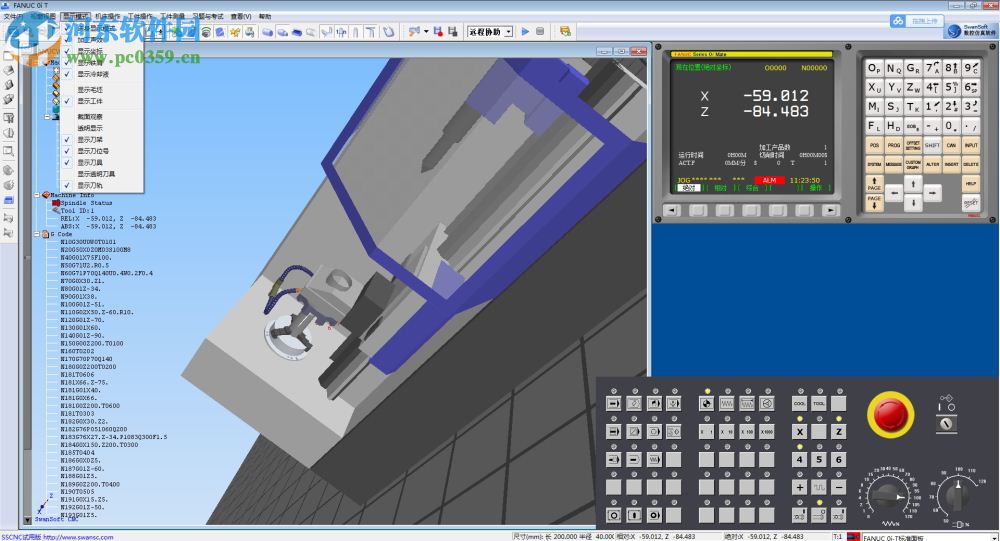This screenshot has width=1000, height=541.
Task: Click the PAGE up key
Action: click(874, 184)
